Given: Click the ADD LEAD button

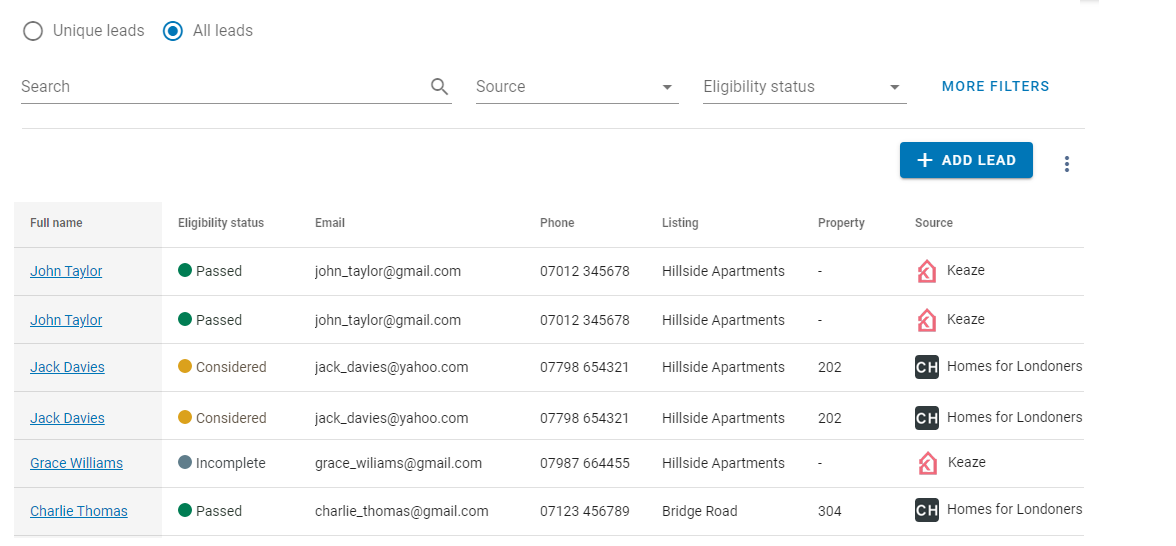Looking at the screenshot, I should point(966,160).
